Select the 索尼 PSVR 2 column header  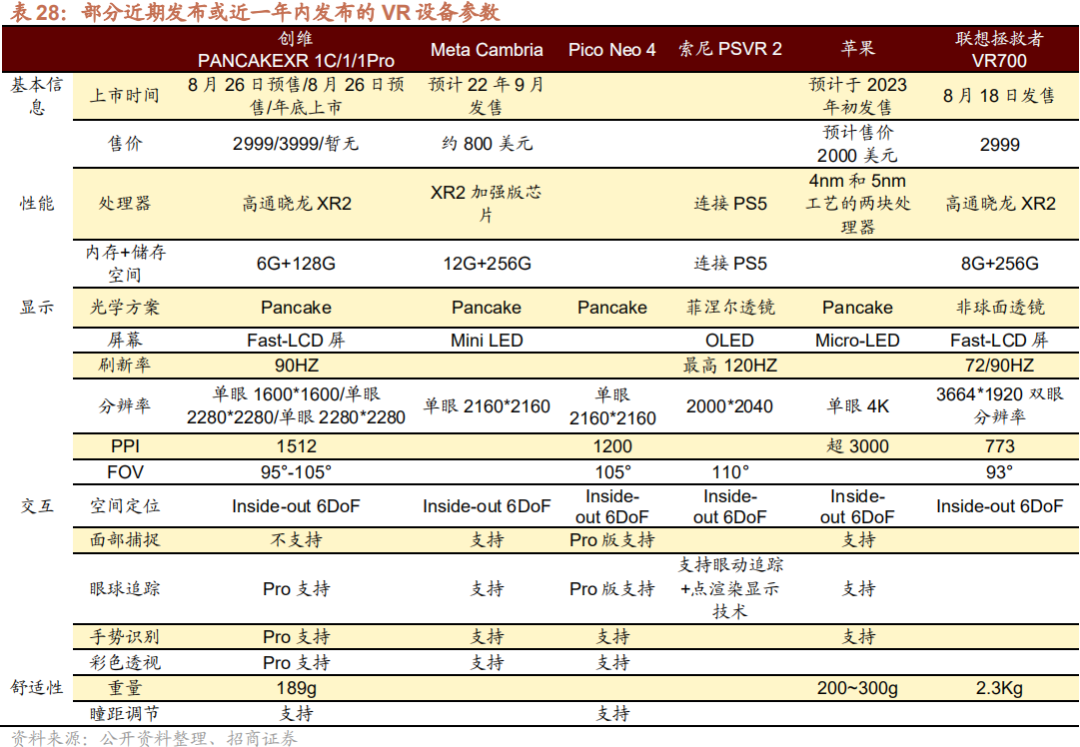[x=729, y=49]
